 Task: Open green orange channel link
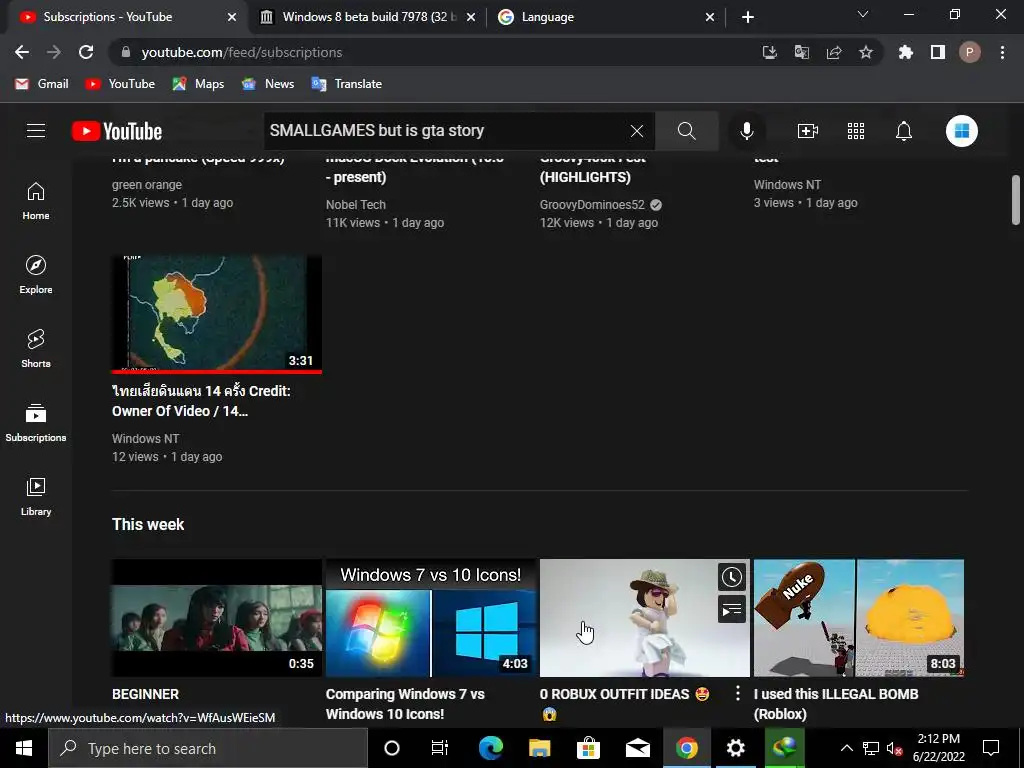pyautogui.click(x=147, y=185)
